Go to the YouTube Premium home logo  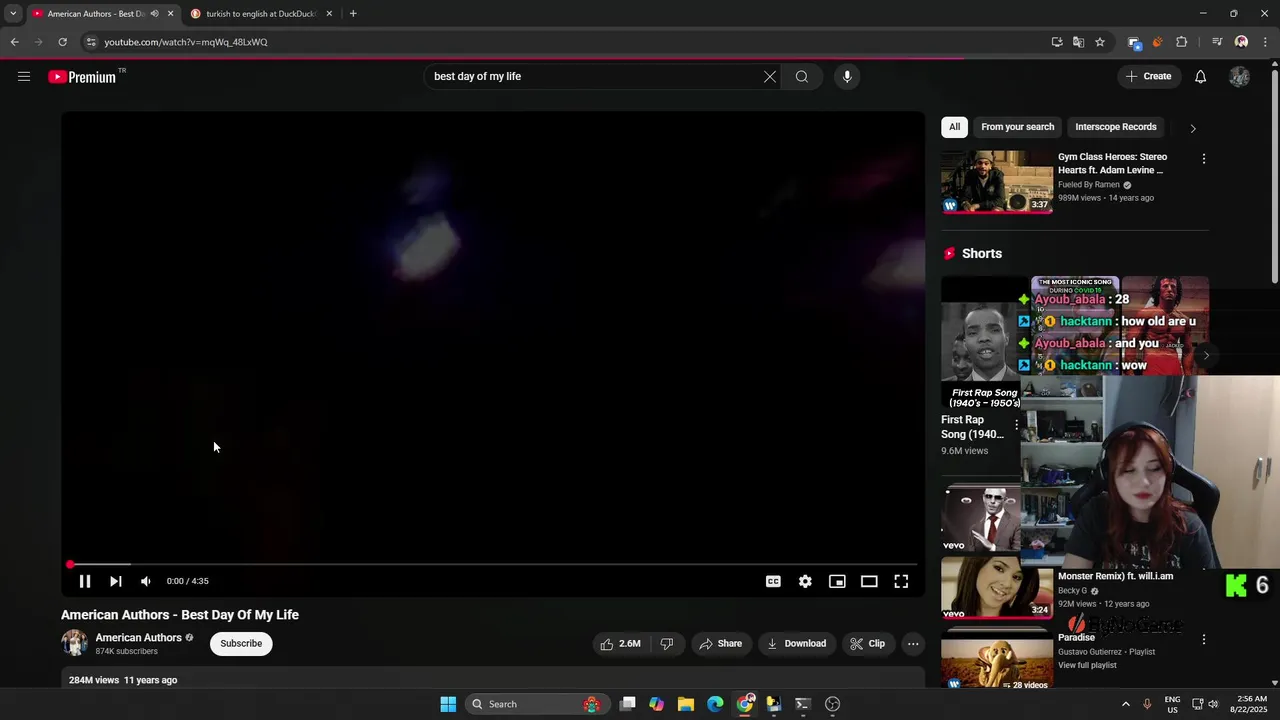click(x=83, y=77)
